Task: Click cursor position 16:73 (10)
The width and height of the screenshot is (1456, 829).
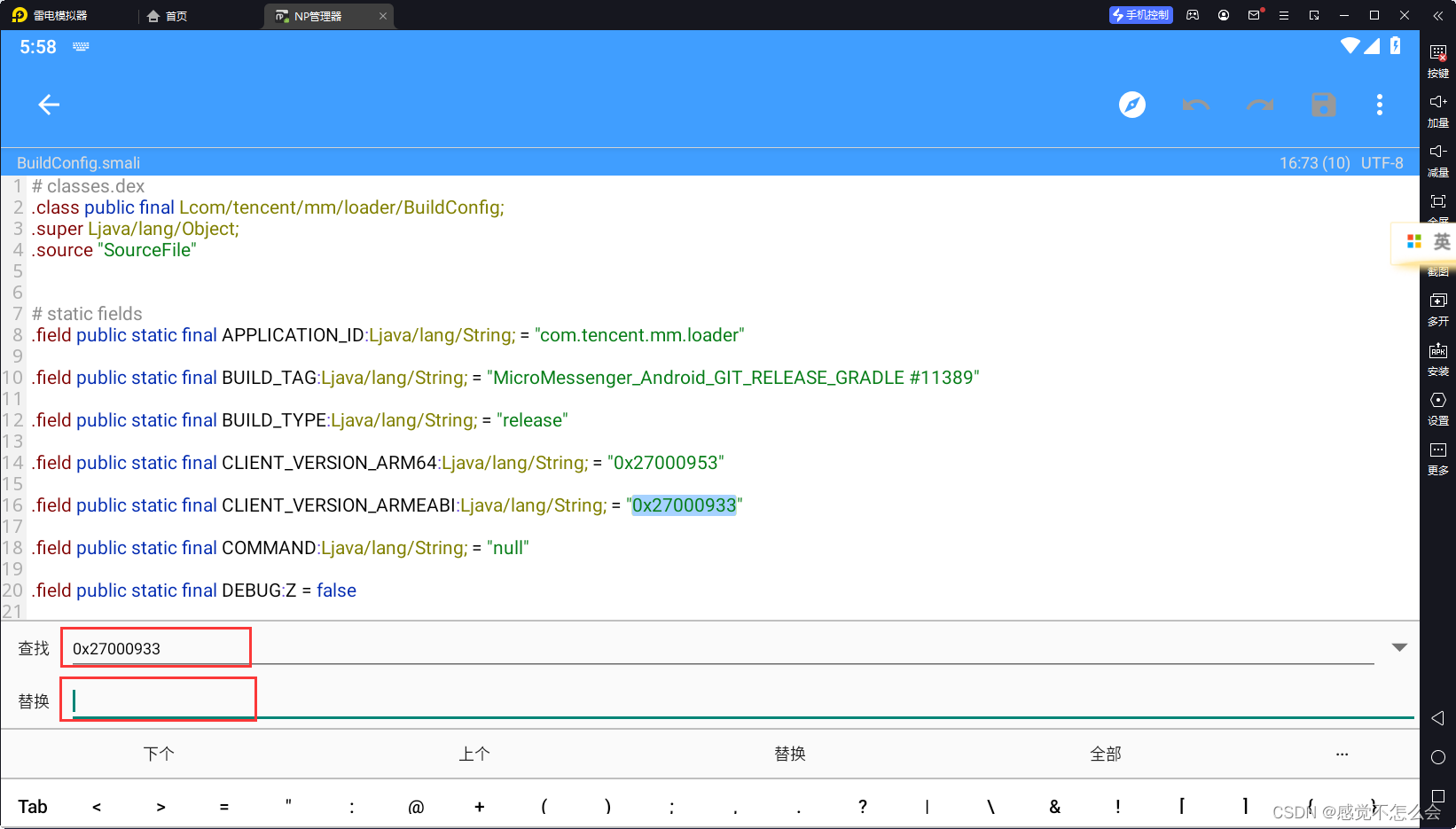Action: [1314, 162]
